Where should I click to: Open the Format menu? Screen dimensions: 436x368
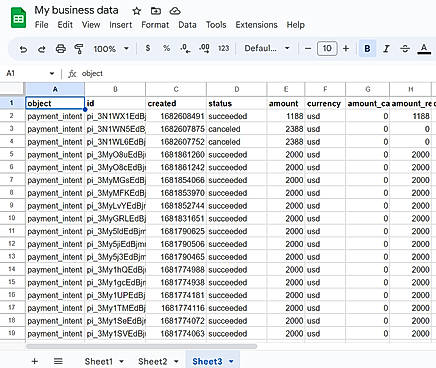pyautogui.click(x=155, y=25)
